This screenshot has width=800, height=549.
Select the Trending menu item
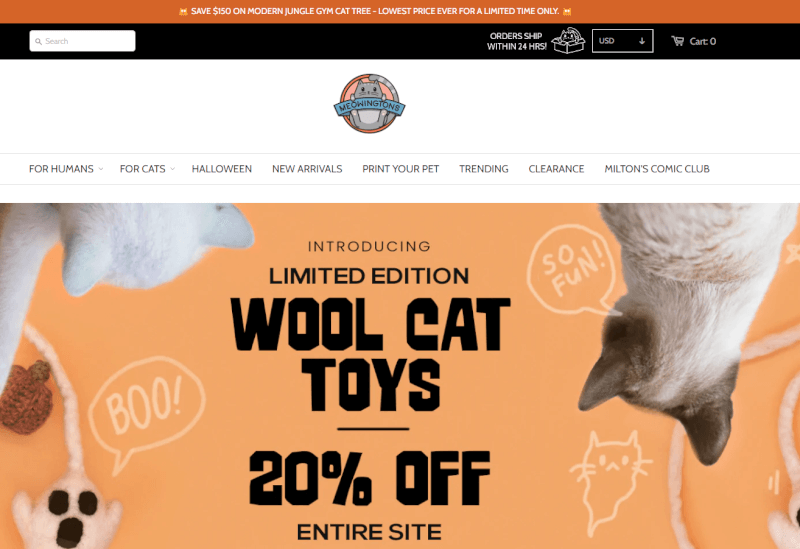[x=484, y=169]
